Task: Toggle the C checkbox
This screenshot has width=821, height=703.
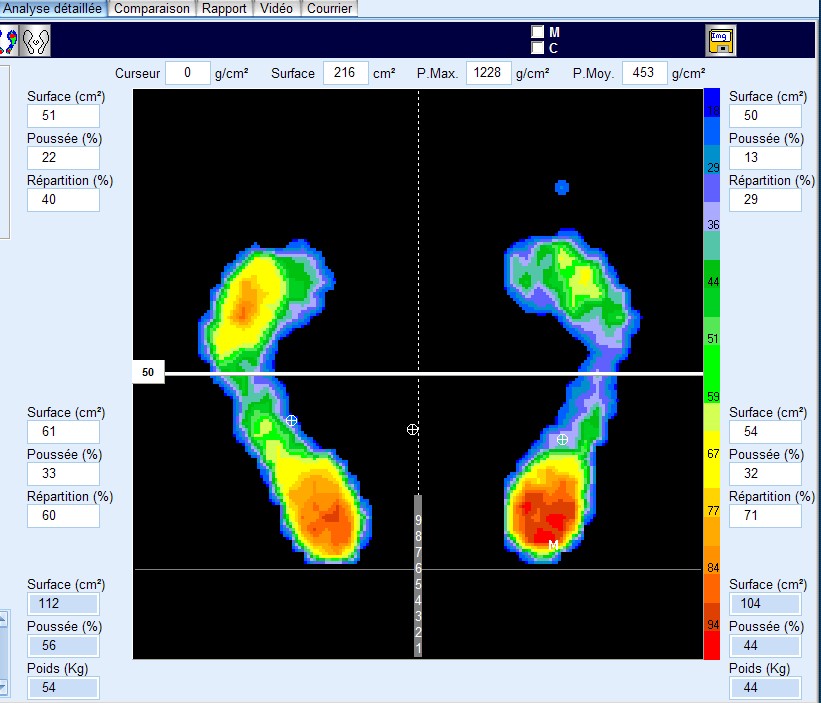Action: (x=538, y=47)
